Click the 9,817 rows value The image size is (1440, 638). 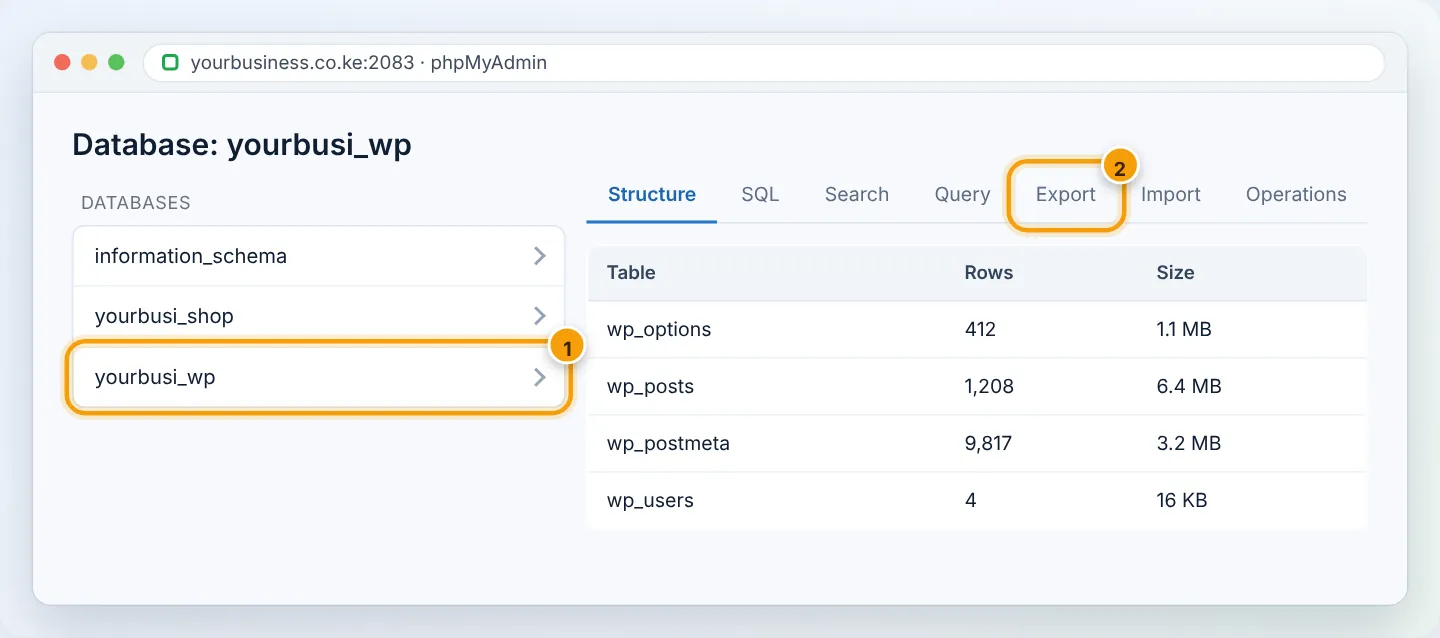(x=989, y=443)
